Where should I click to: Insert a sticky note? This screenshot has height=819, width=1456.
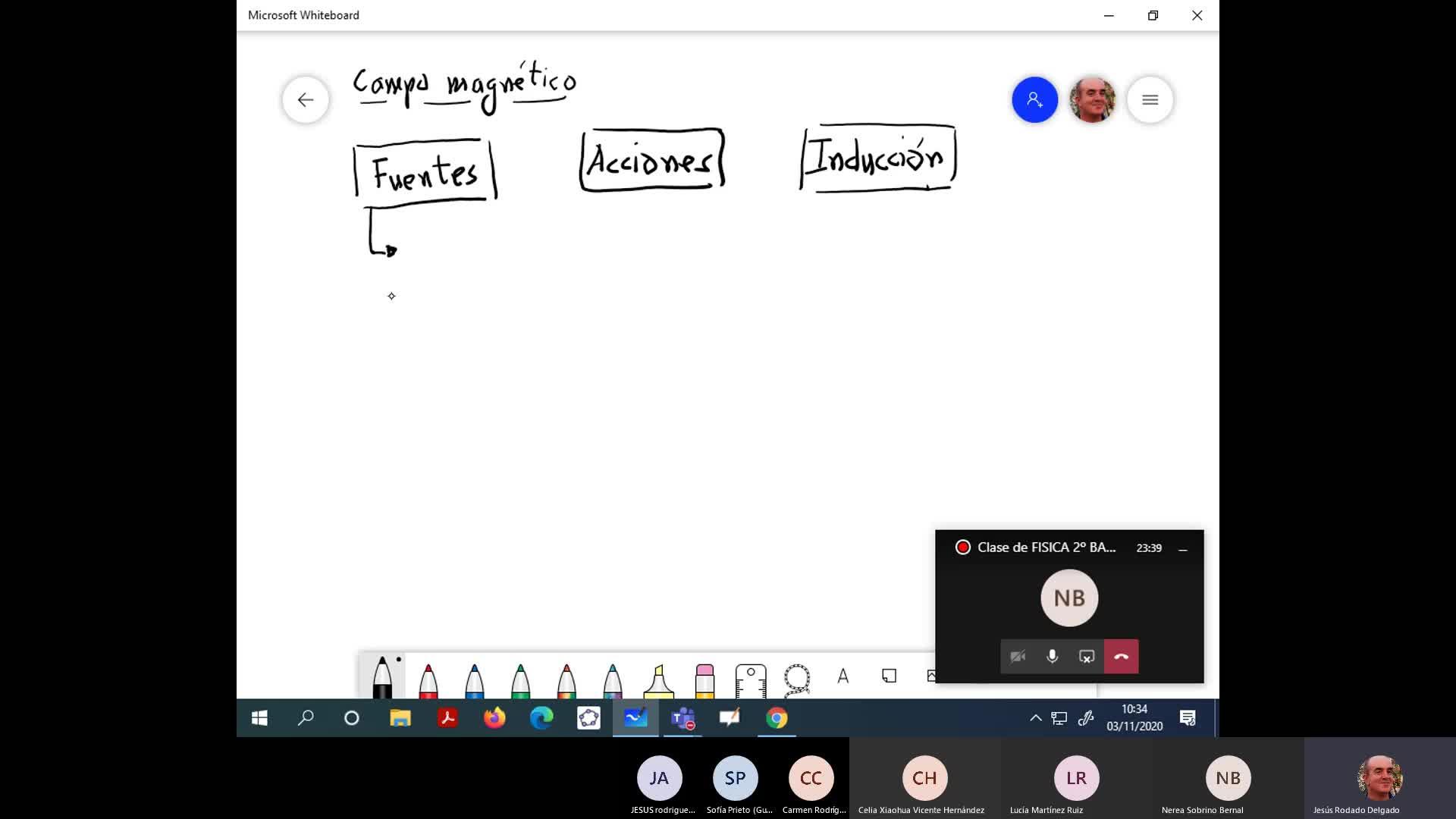pyautogui.click(x=889, y=675)
